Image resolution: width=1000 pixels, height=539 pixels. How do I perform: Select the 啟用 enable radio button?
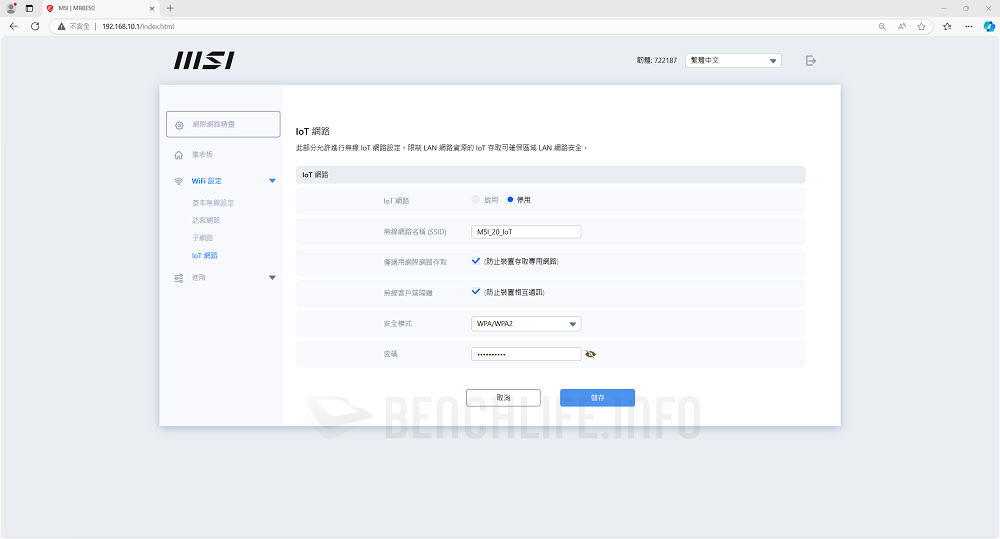click(476, 200)
